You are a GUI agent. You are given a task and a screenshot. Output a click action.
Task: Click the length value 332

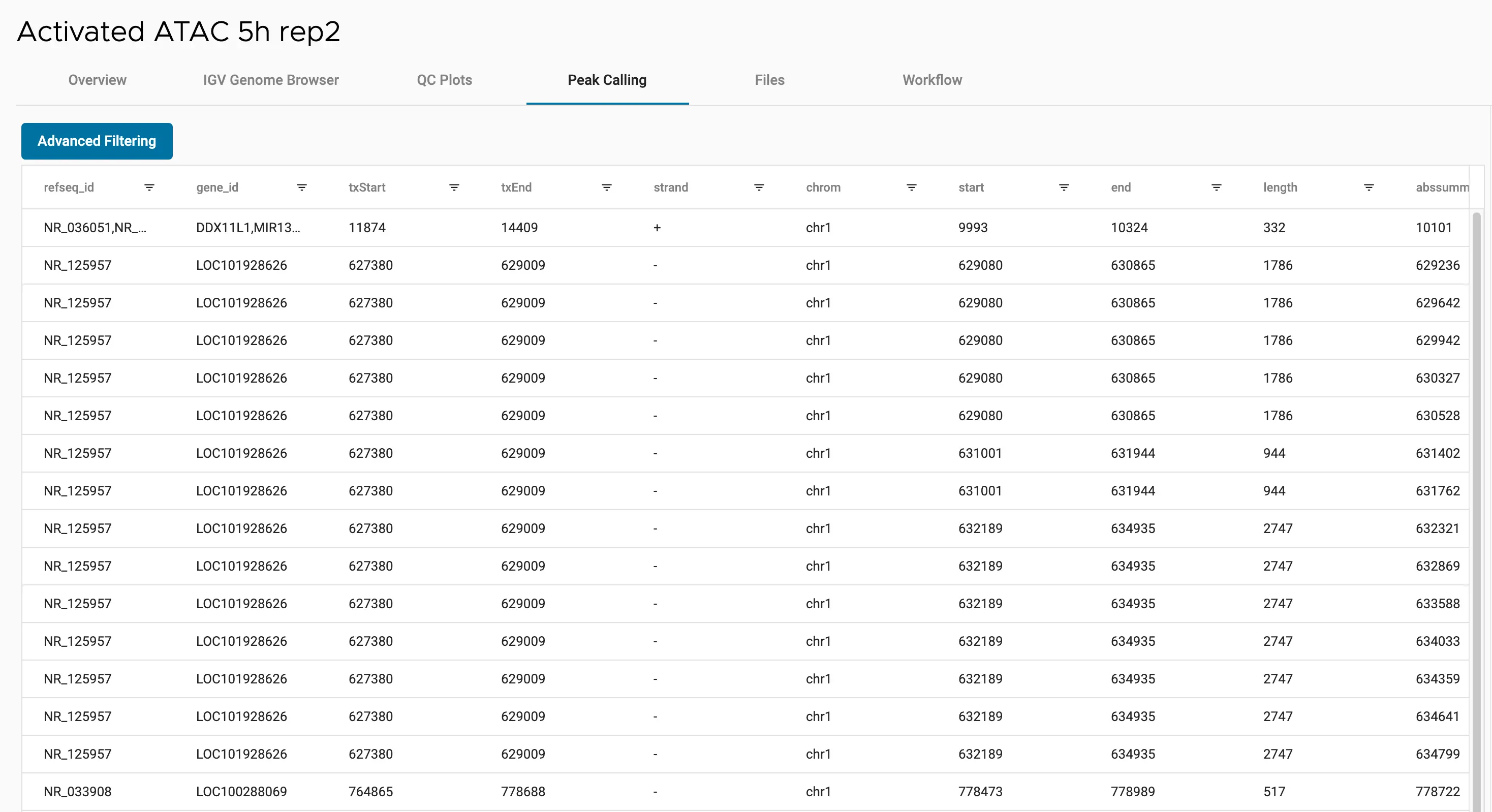[1274, 228]
